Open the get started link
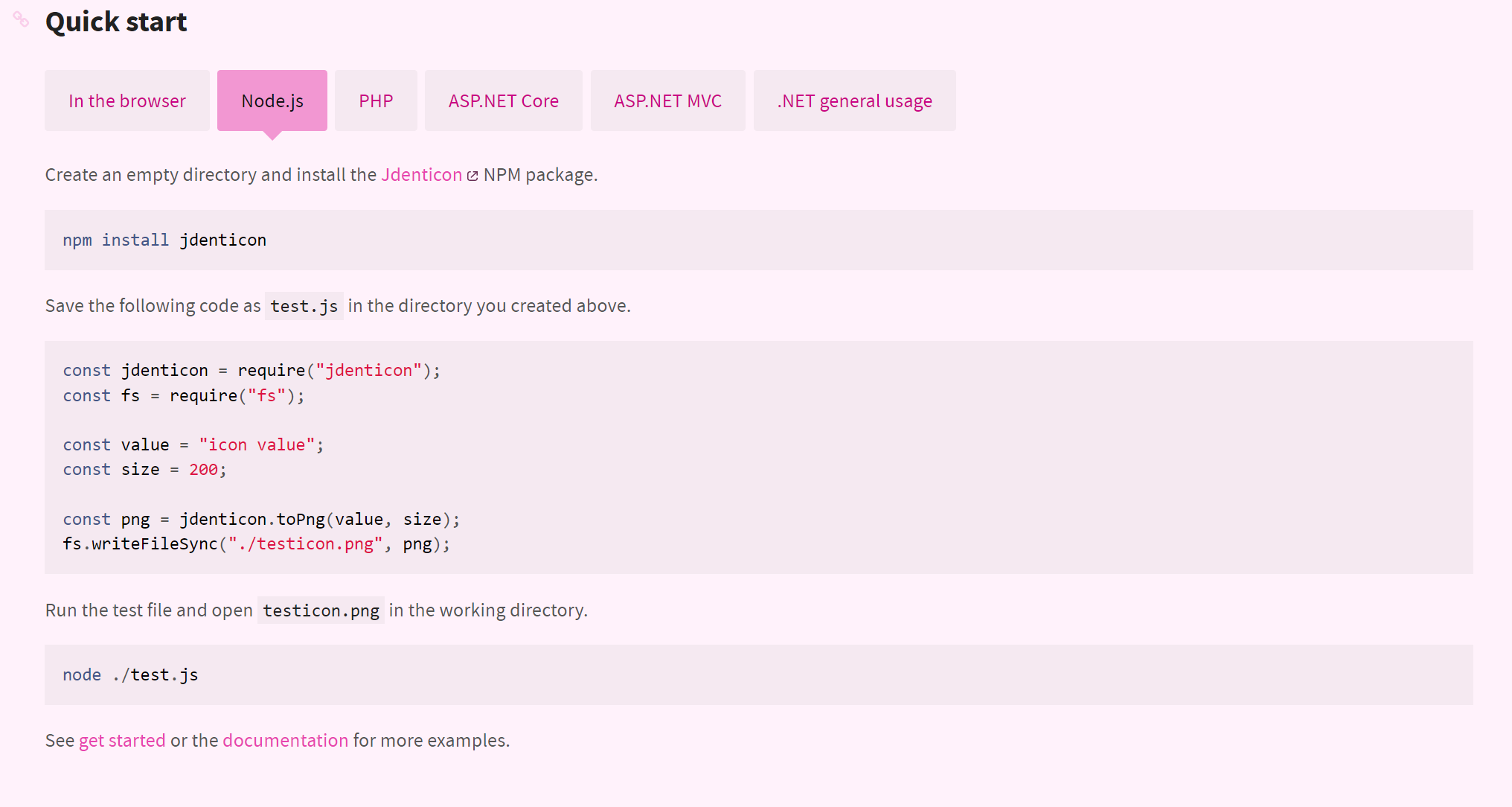Viewport: 1512px width, 807px height. (122, 740)
